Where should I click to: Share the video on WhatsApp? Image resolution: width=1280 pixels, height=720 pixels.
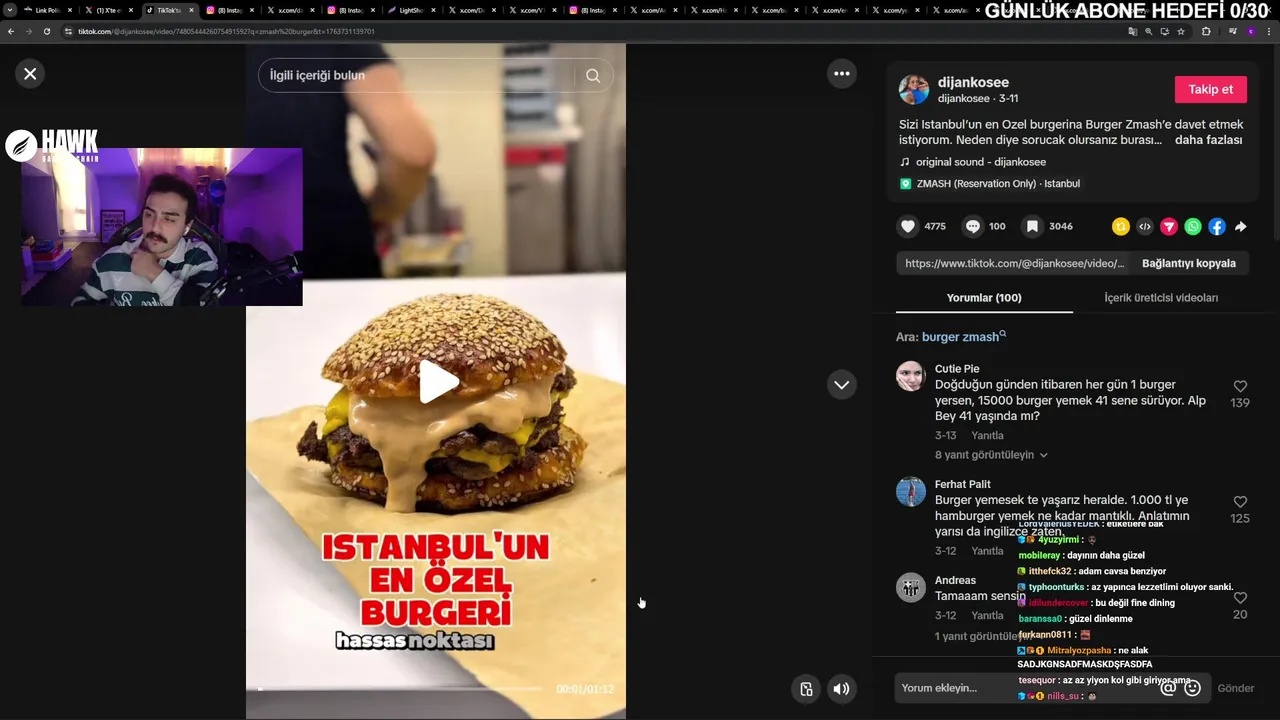1193,227
